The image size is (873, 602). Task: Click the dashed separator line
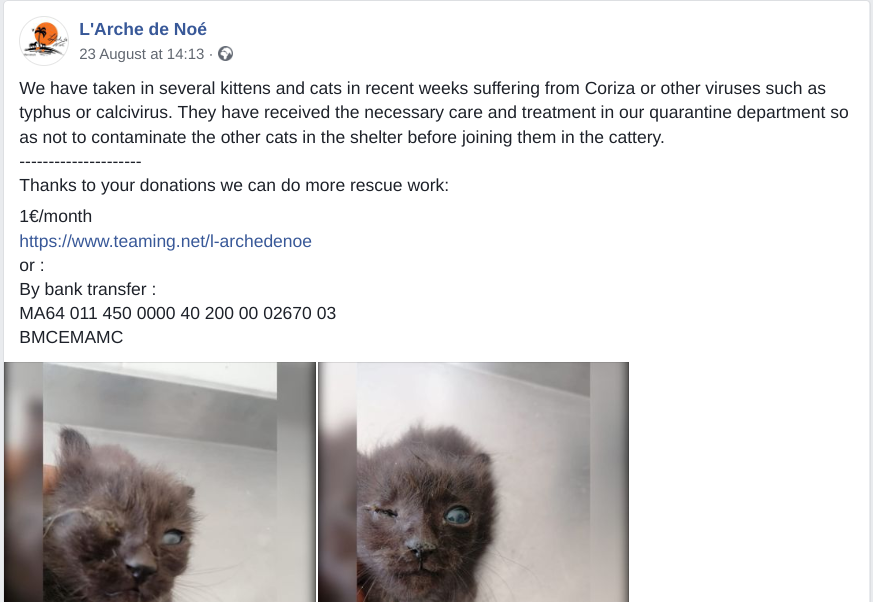pos(80,161)
